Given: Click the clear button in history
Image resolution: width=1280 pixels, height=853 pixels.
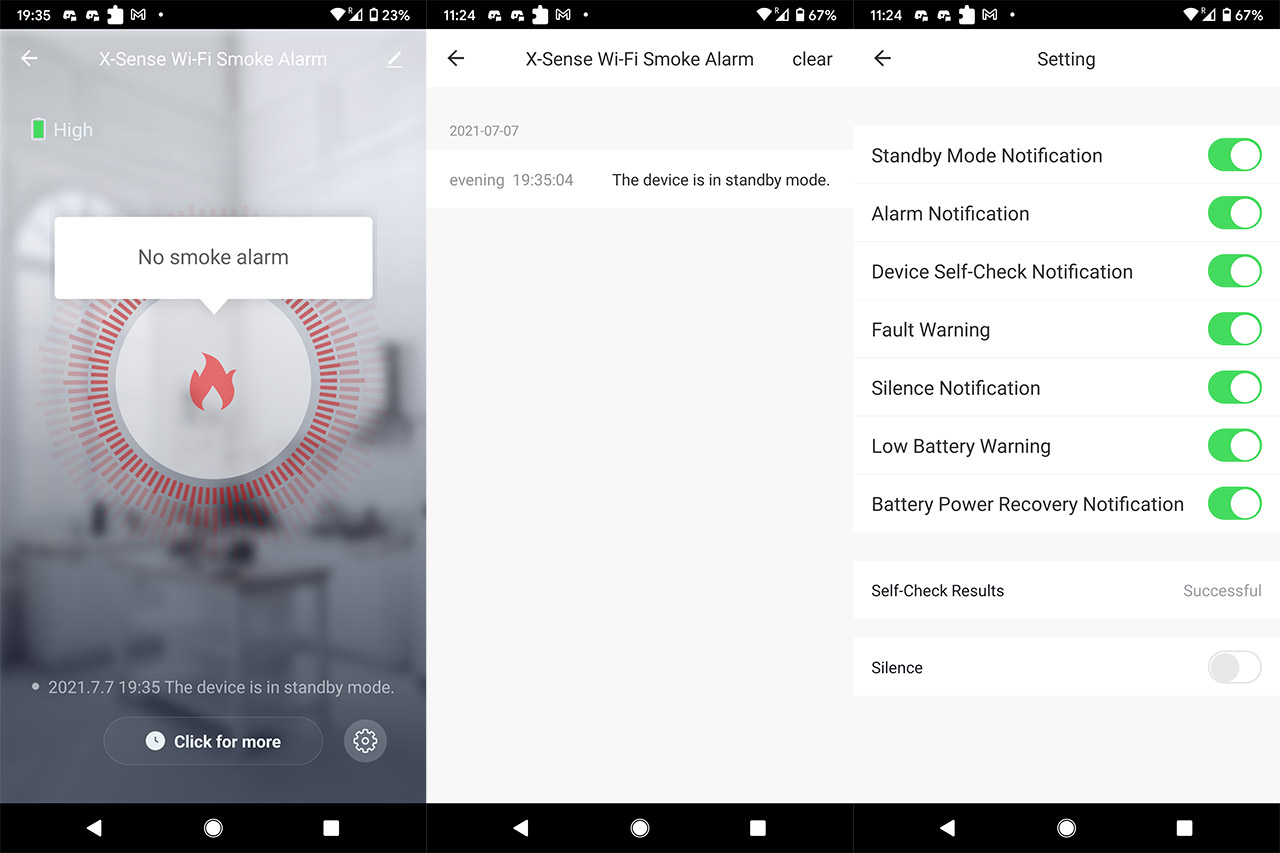Looking at the screenshot, I should [812, 59].
